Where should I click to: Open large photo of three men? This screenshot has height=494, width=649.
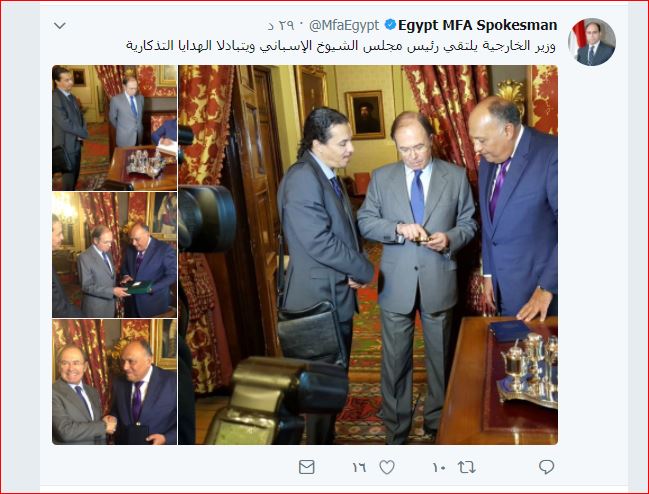pos(368,255)
